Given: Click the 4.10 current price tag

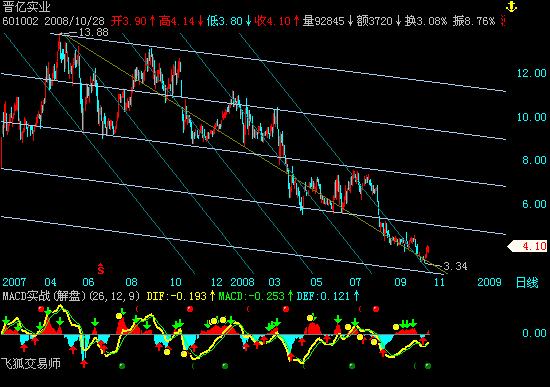Looking at the screenshot, I should [528, 246].
